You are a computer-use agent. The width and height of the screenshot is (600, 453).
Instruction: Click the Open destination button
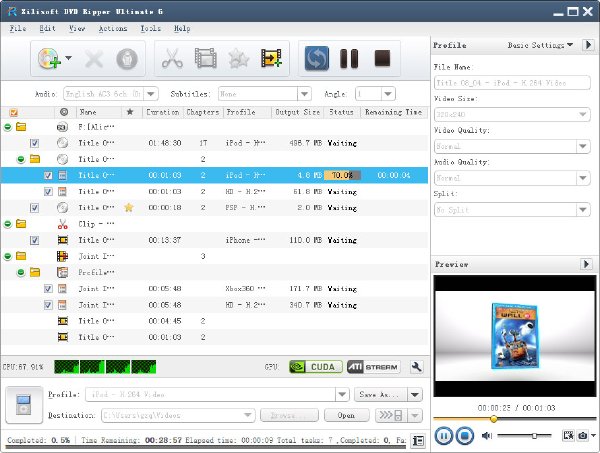pyautogui.click(x=346, y=415)
